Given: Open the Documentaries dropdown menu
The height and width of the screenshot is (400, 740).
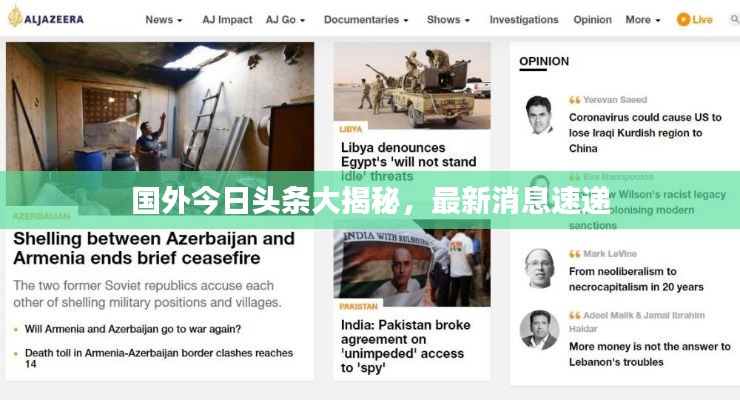Looking at the screenshot, I should tap(366, 20).
